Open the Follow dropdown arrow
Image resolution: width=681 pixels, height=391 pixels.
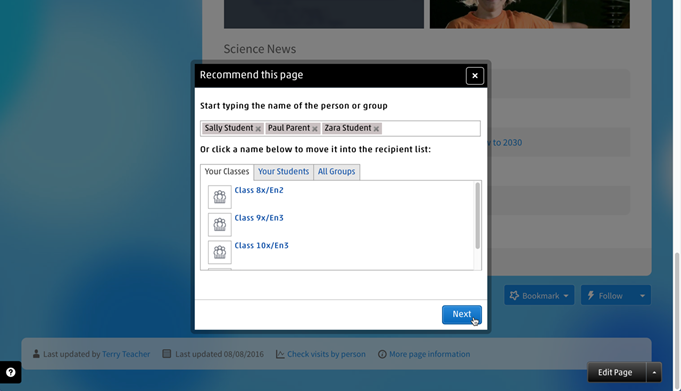point(642,295)
